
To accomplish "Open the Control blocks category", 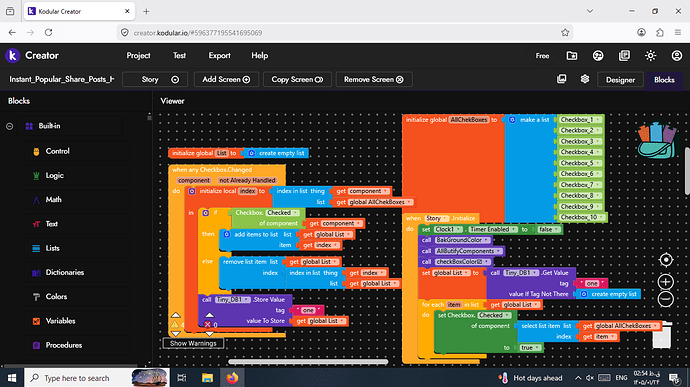I will click(76, 151).
